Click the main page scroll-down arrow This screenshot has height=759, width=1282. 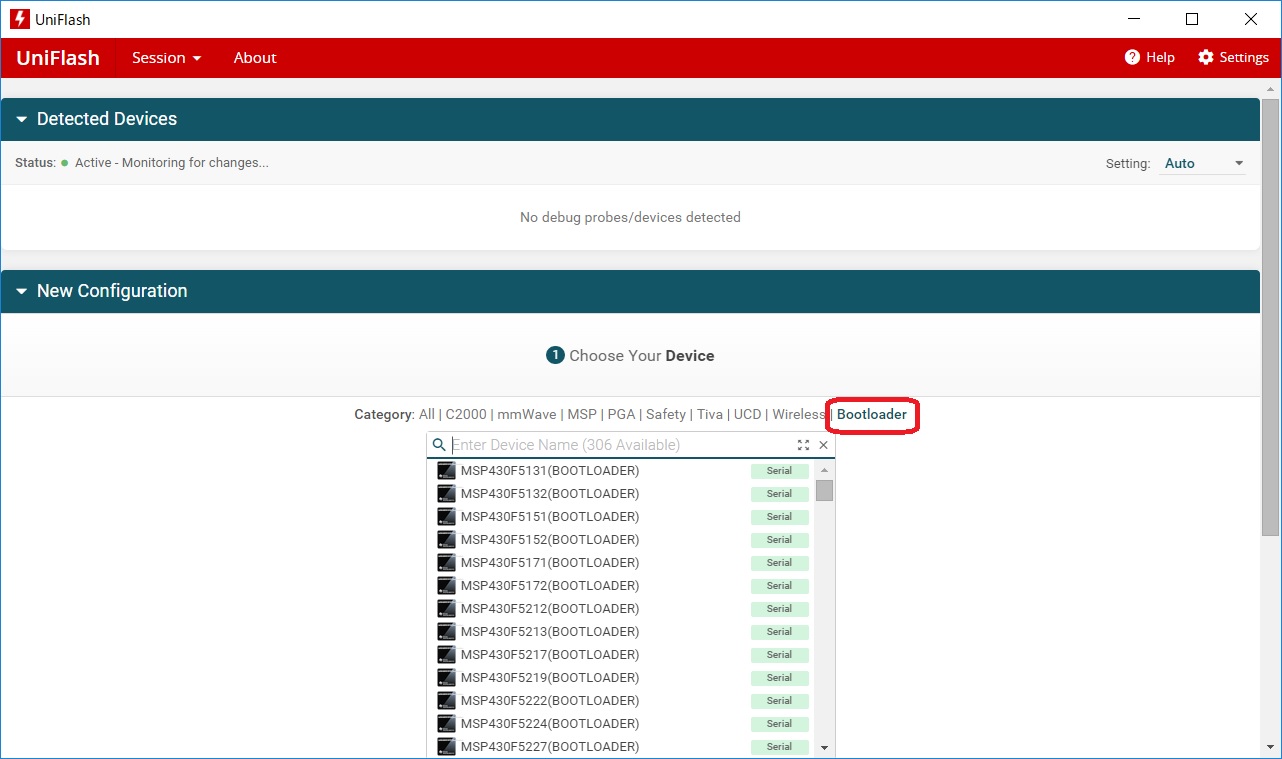tap(1270, 747)
